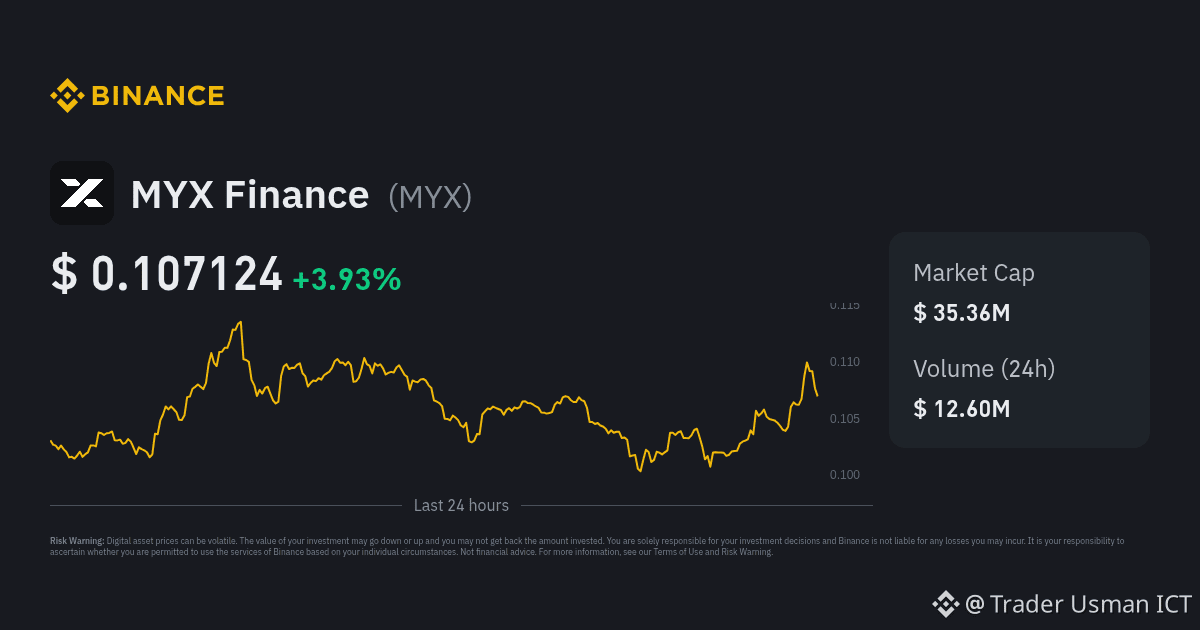Click the 0.110 axis label
The height and width of the screenshot is (630, 1200).
844,361
